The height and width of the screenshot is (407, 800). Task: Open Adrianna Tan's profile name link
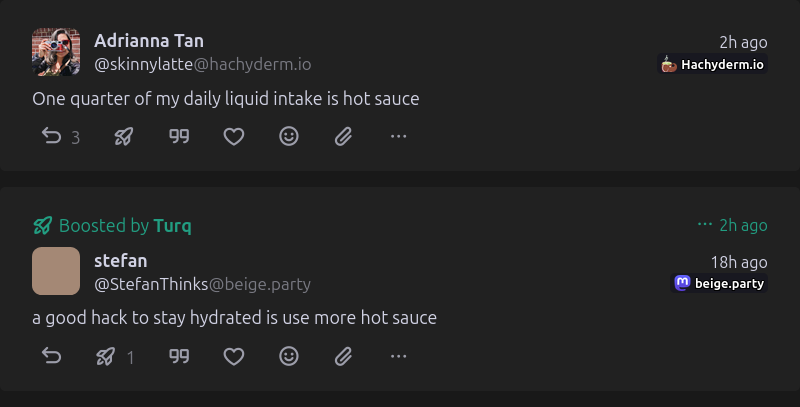click(149, 41)
